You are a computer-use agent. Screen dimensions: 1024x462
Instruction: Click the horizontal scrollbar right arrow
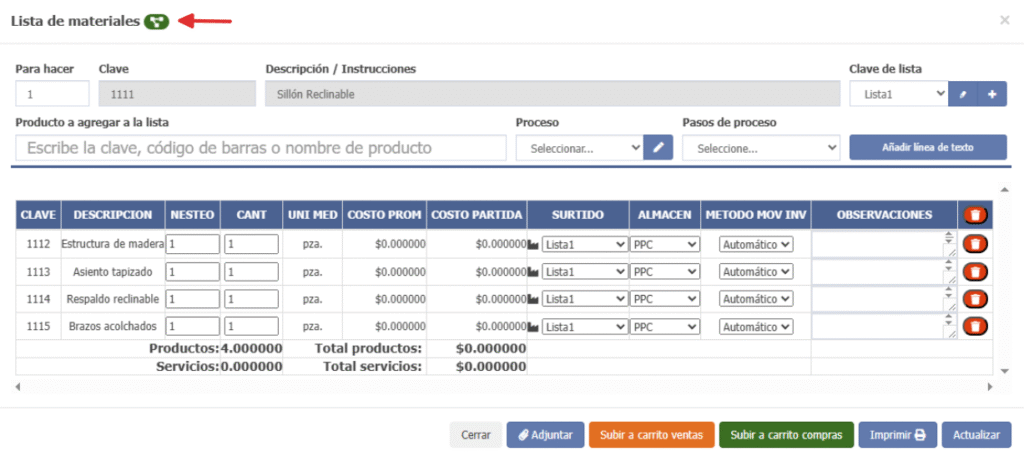tap(990, 387)
